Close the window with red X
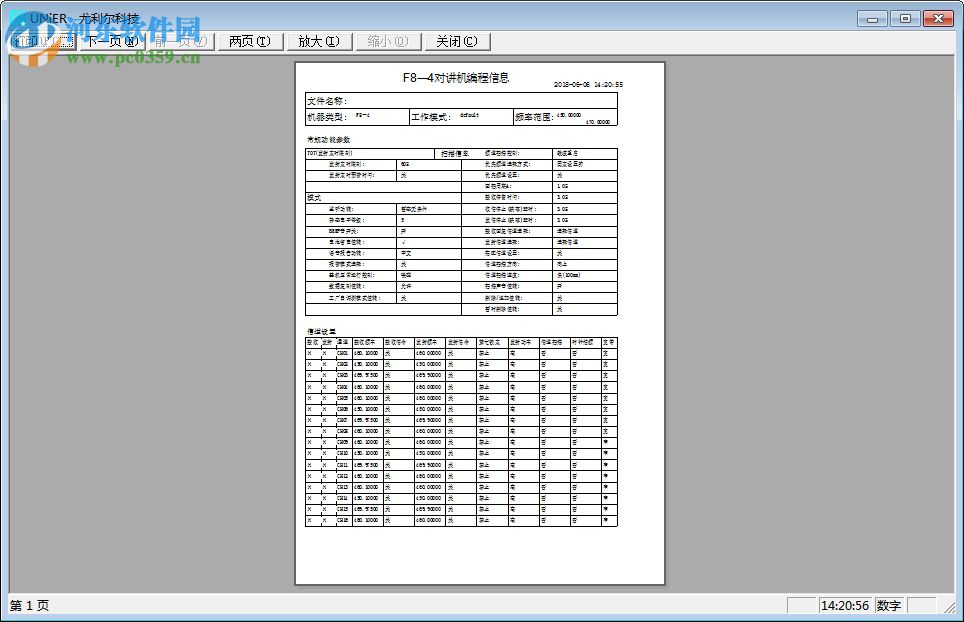This screenshot has height=622, width=964. click(x=938, y=19)
